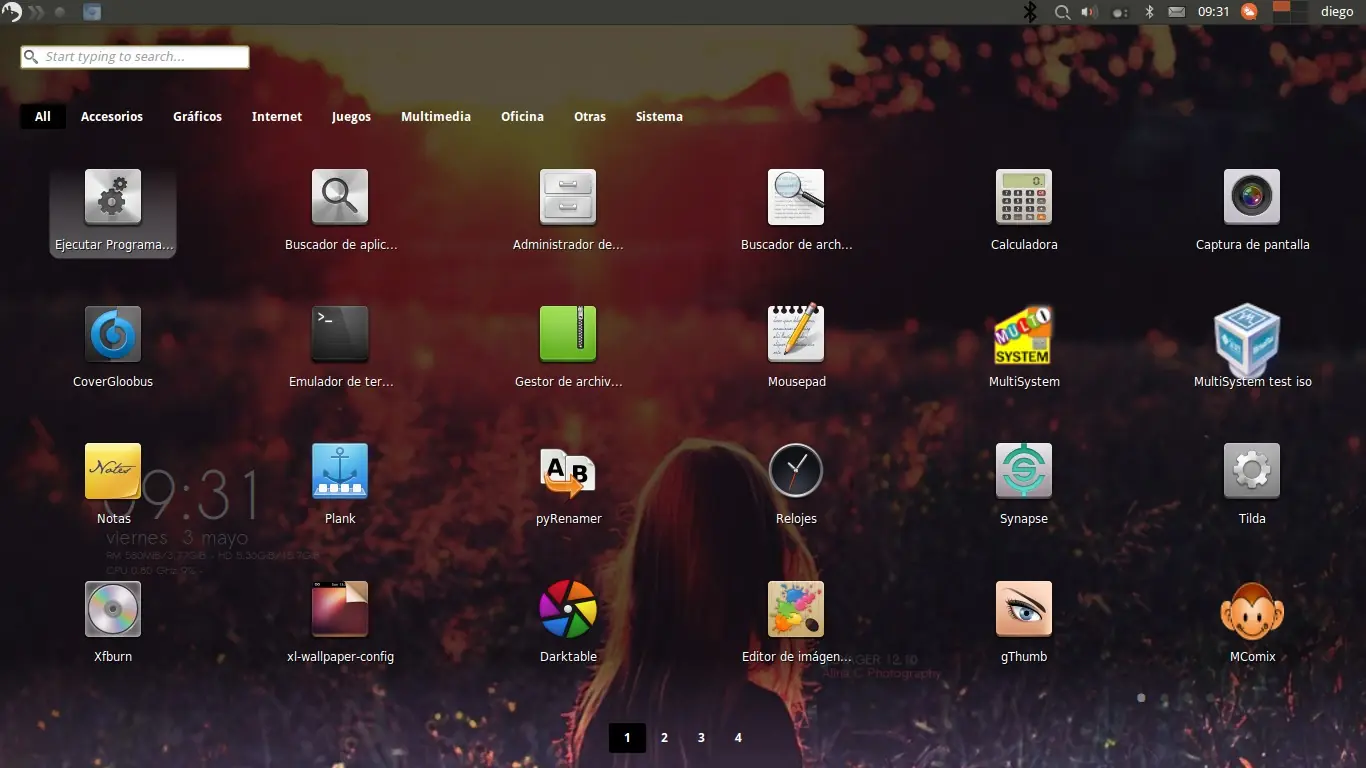
Task: Launch Ejecutar Programa app
Action: click(113, 197)
